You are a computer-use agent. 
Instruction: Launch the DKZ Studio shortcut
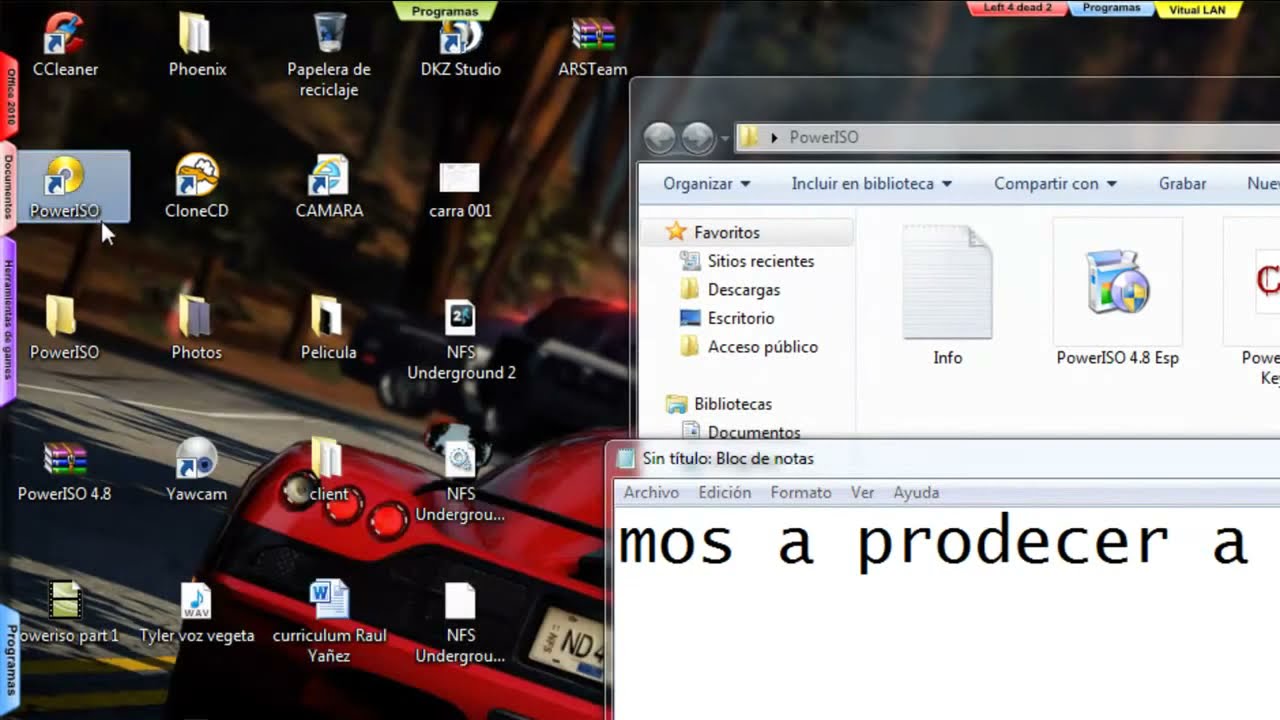point(461,45)
